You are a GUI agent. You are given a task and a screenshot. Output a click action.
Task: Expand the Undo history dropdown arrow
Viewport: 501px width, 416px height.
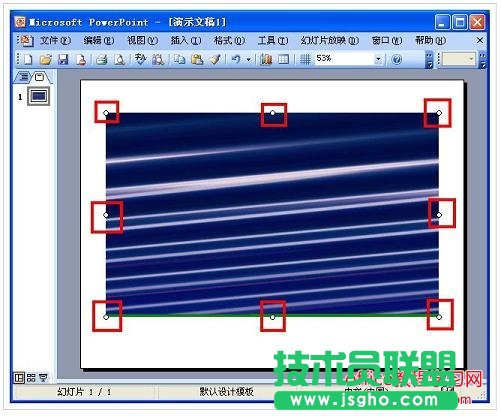pyautogui.click(x=248, y=60)
